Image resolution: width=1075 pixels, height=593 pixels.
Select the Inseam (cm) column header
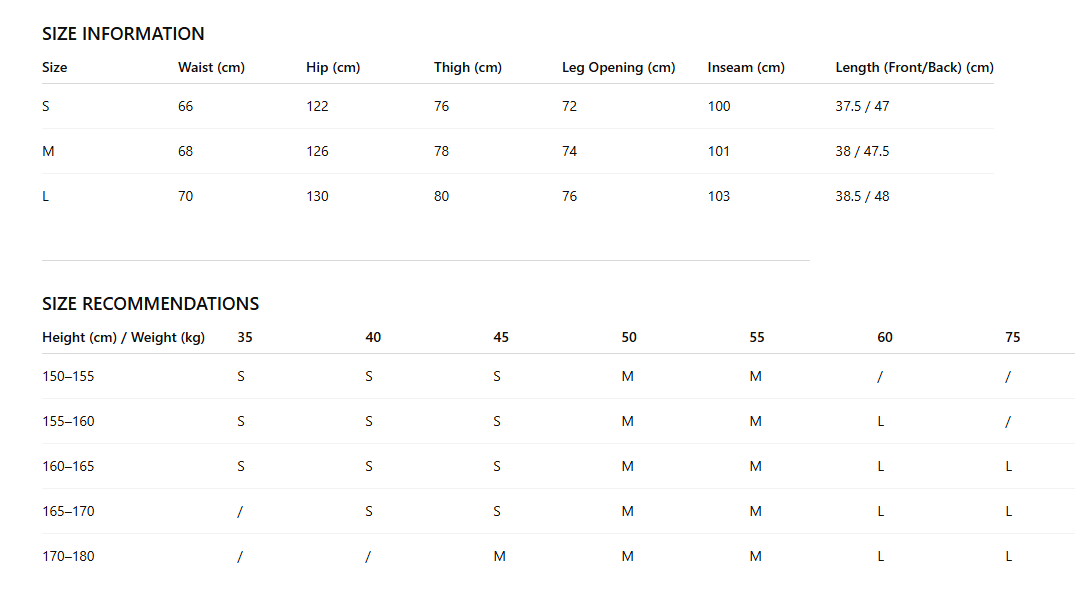coord(746,67)
